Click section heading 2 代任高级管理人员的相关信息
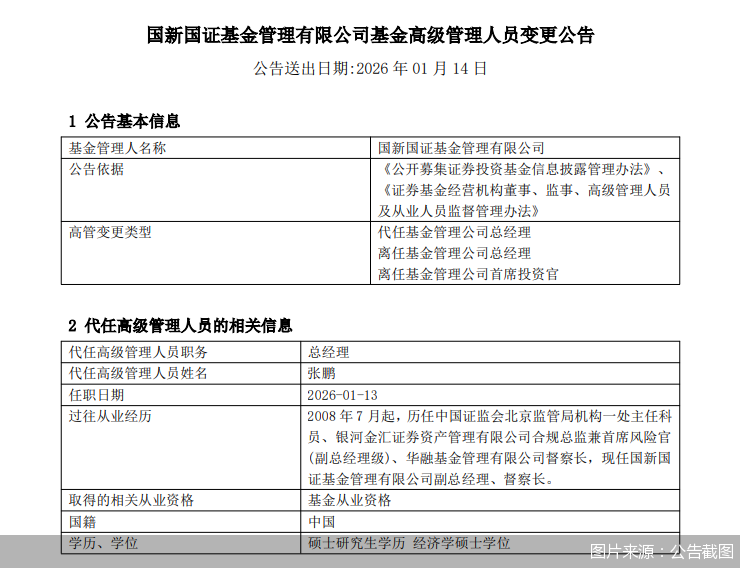740x568 pixels. (180, 326)
